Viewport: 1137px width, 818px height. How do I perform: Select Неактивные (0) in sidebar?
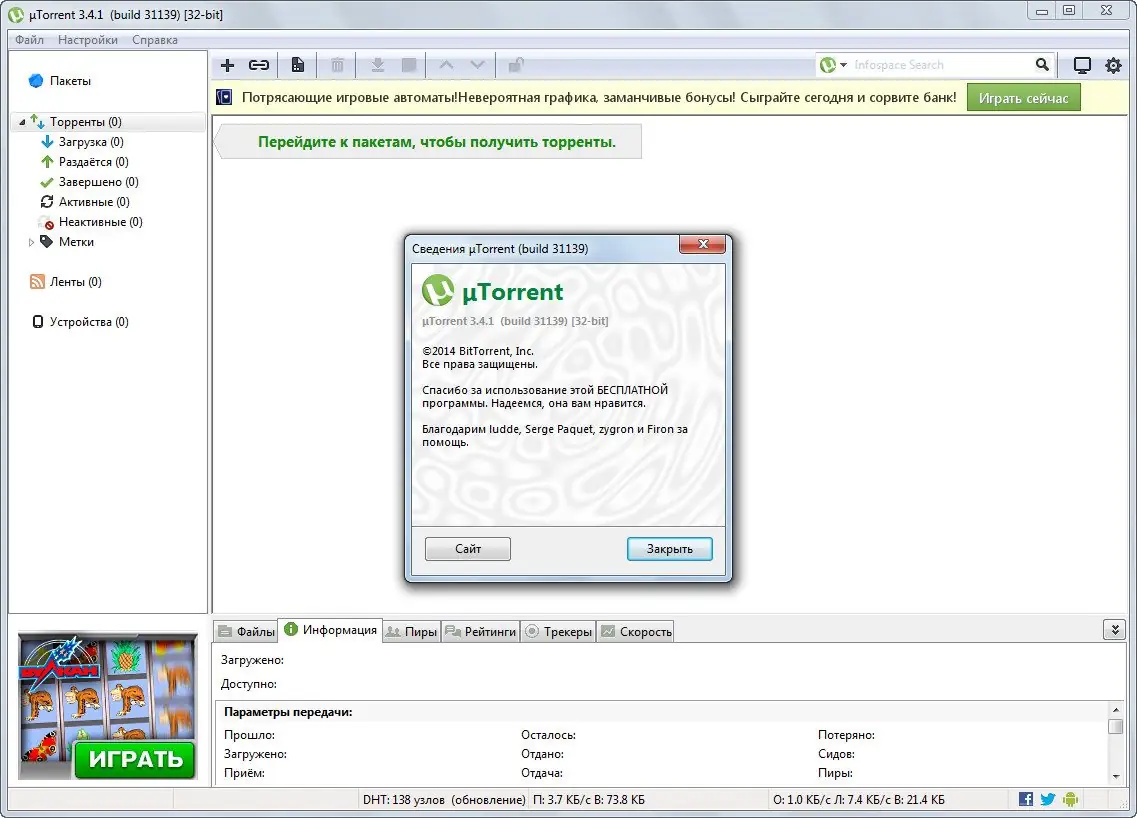coord(100,222)
